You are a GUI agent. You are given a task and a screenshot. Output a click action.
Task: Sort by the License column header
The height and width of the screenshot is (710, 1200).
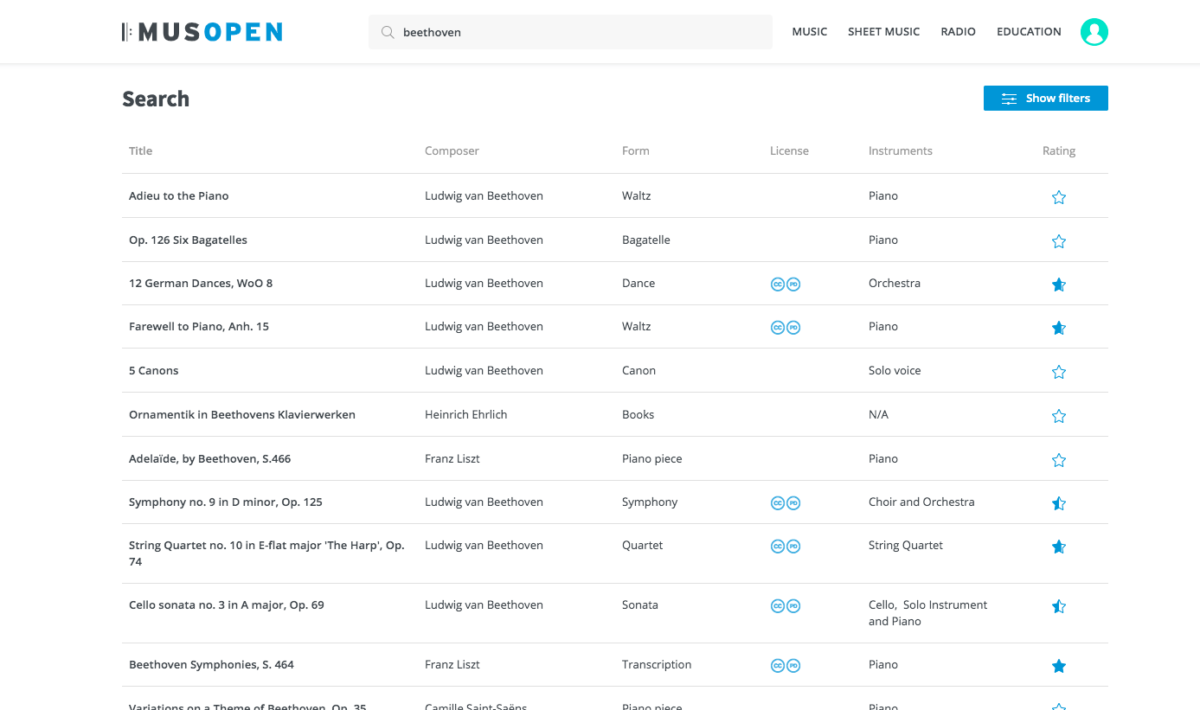[789, 151]
